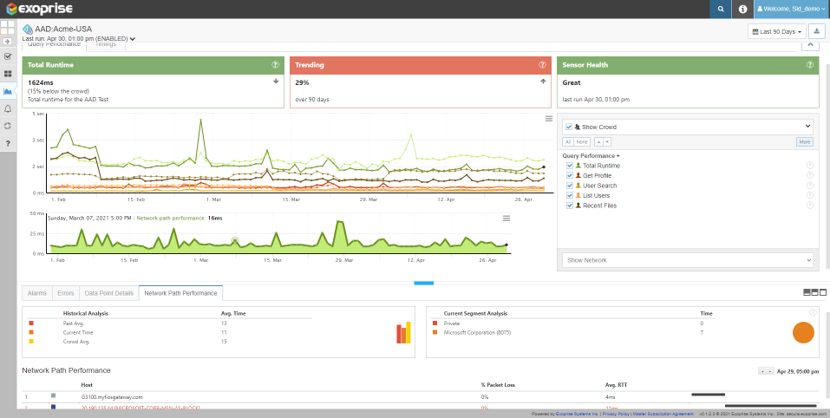Screen dimensions: 830x418
Task: Select the area chart icon in sidebar
Action: (7, 91)
